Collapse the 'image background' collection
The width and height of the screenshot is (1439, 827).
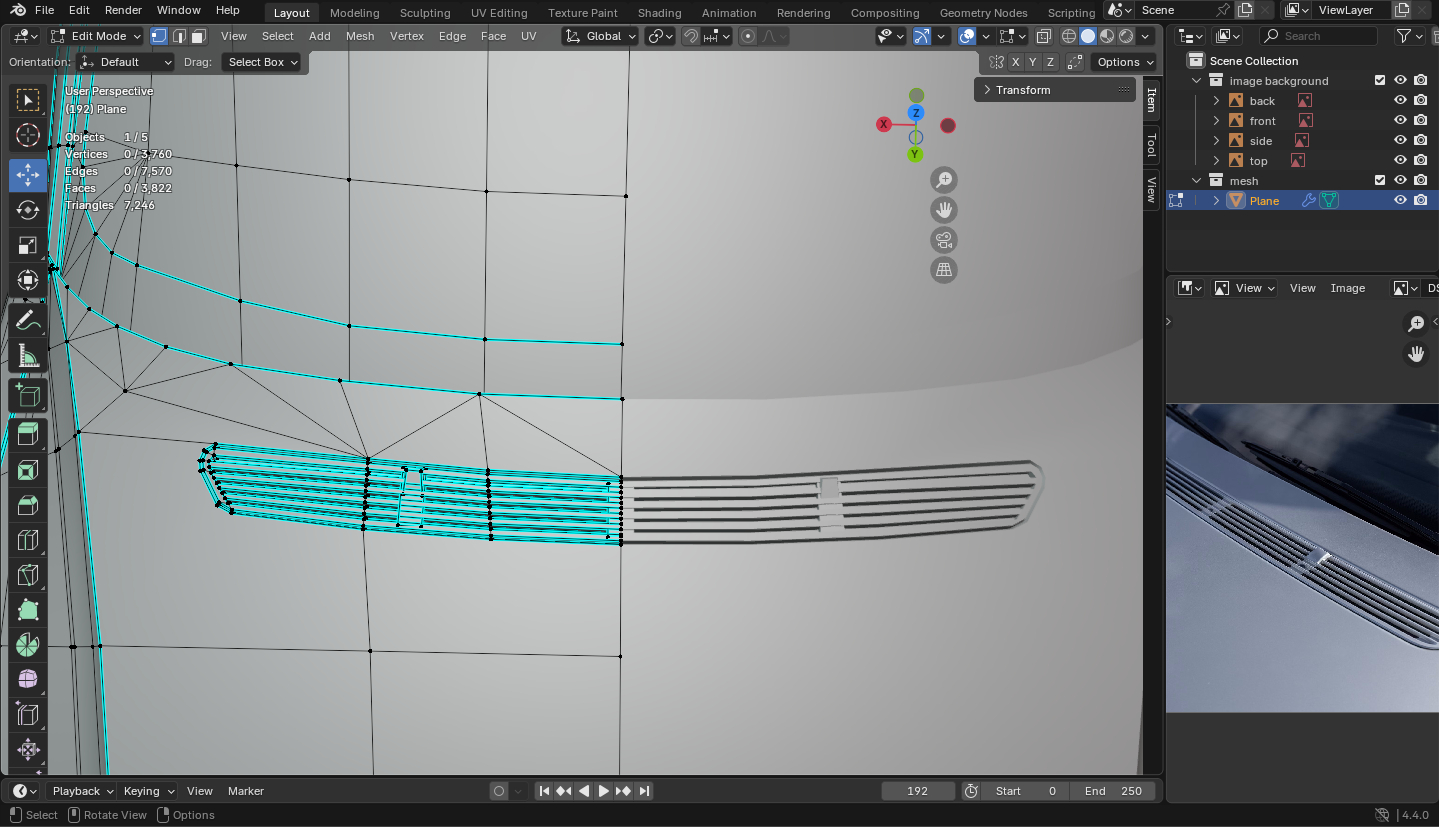(x=1197, y=81)
